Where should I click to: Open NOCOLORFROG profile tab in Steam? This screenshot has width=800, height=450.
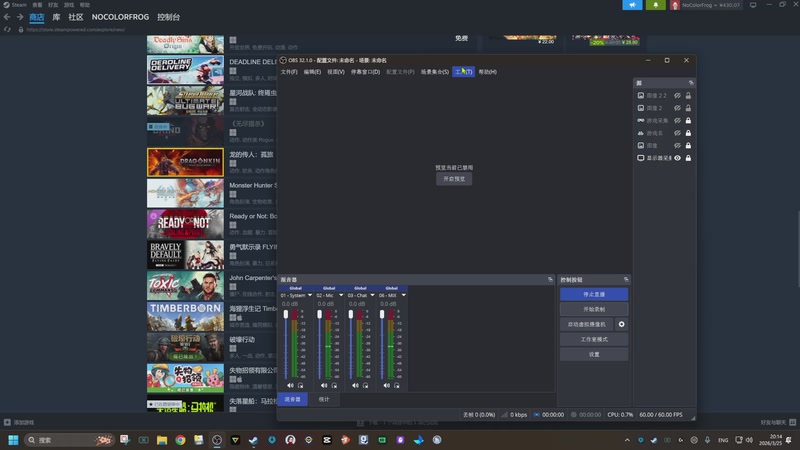(120, 17)
